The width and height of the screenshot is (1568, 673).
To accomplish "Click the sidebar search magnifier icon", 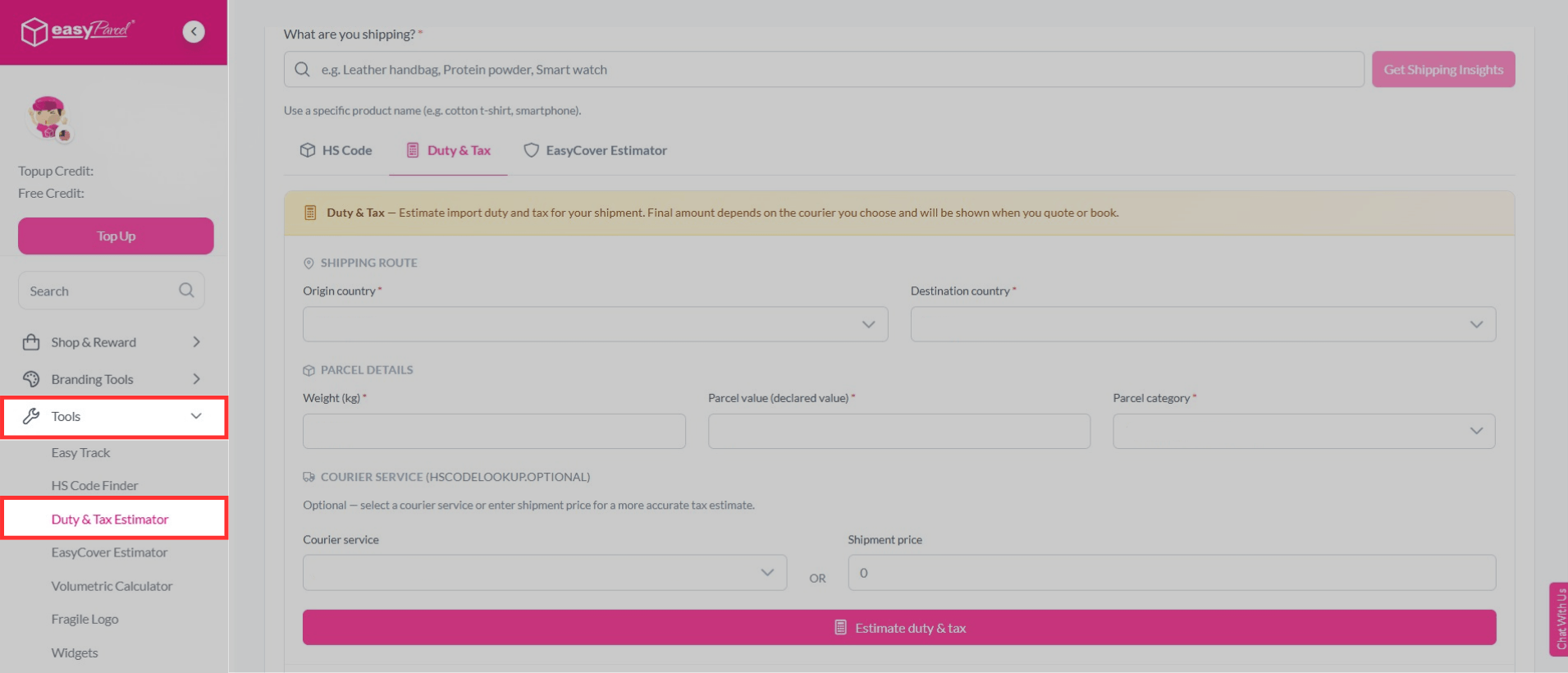I will pyautogui.click(x=186, y=291).
